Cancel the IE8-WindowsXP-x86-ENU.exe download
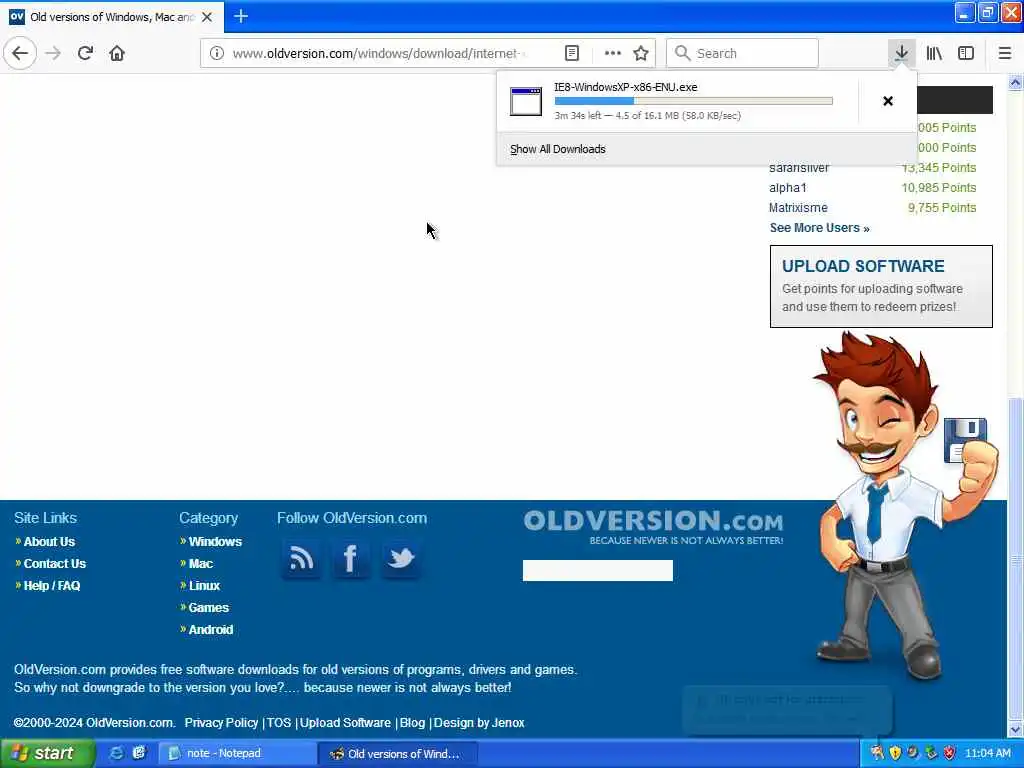Image resolution: width=1024 pixels, height=768 pixels. (x=888, y=101)
